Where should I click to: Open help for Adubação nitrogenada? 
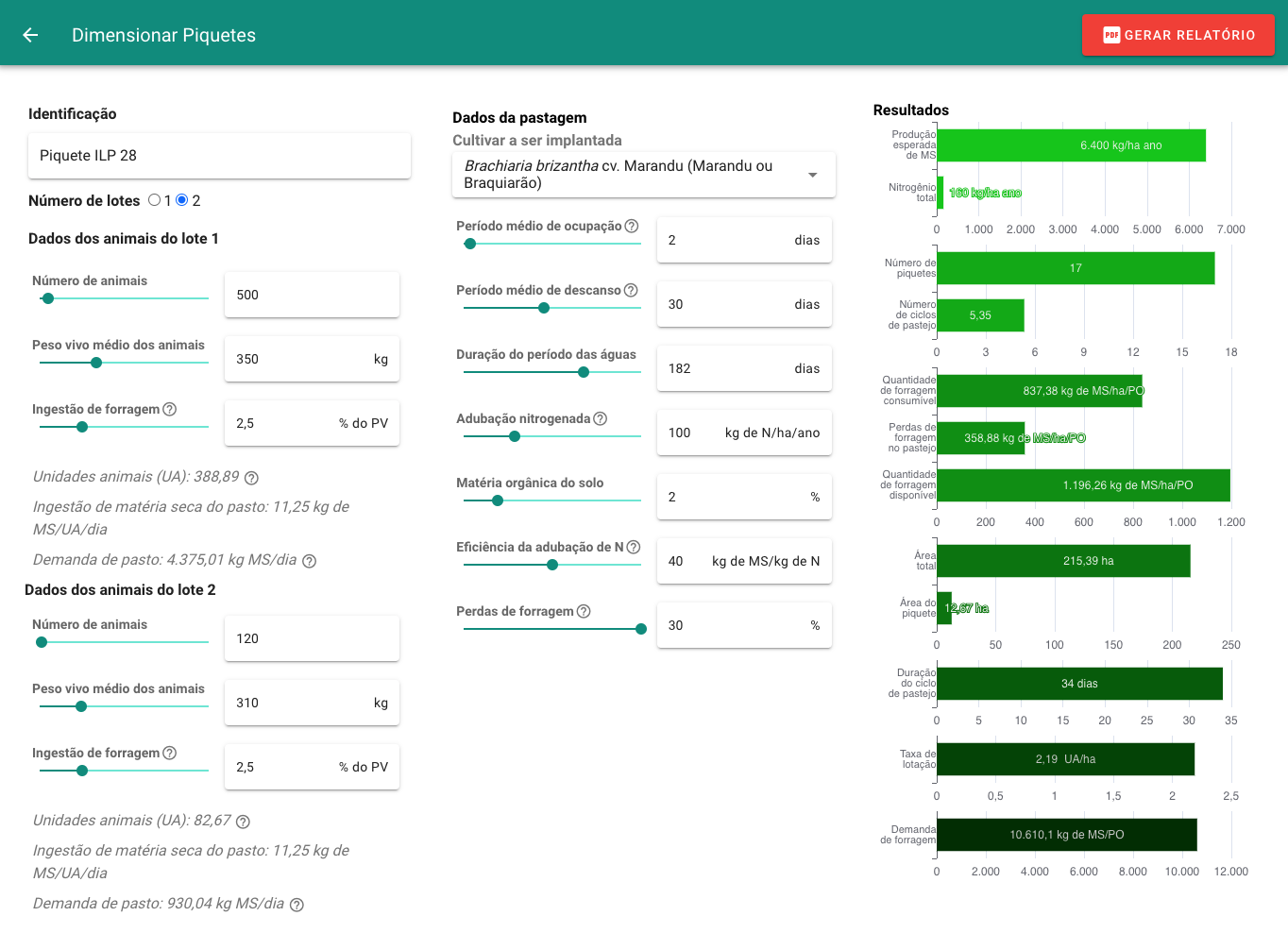click(600, 418)
